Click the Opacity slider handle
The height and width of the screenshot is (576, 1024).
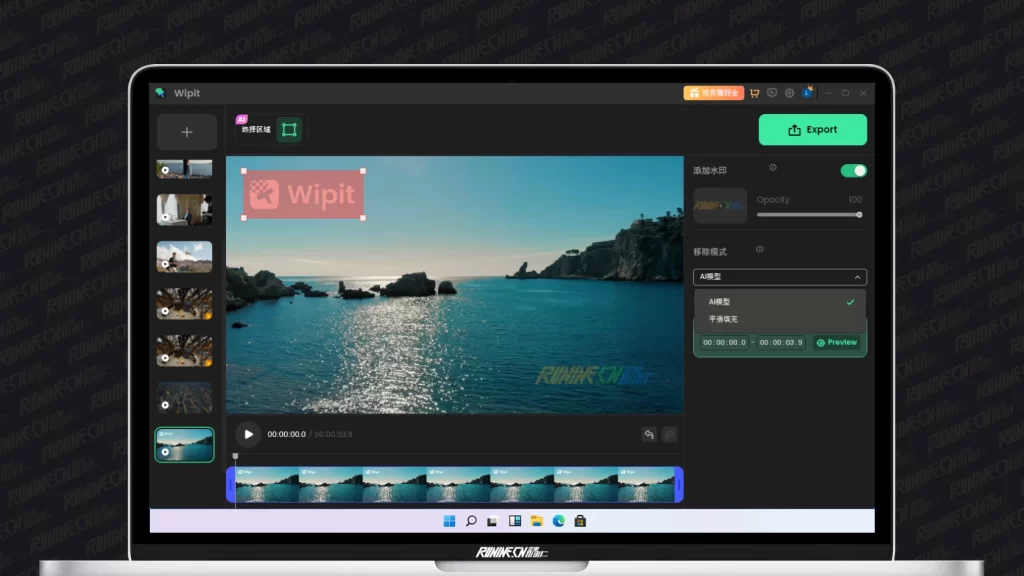pos(859,214)
